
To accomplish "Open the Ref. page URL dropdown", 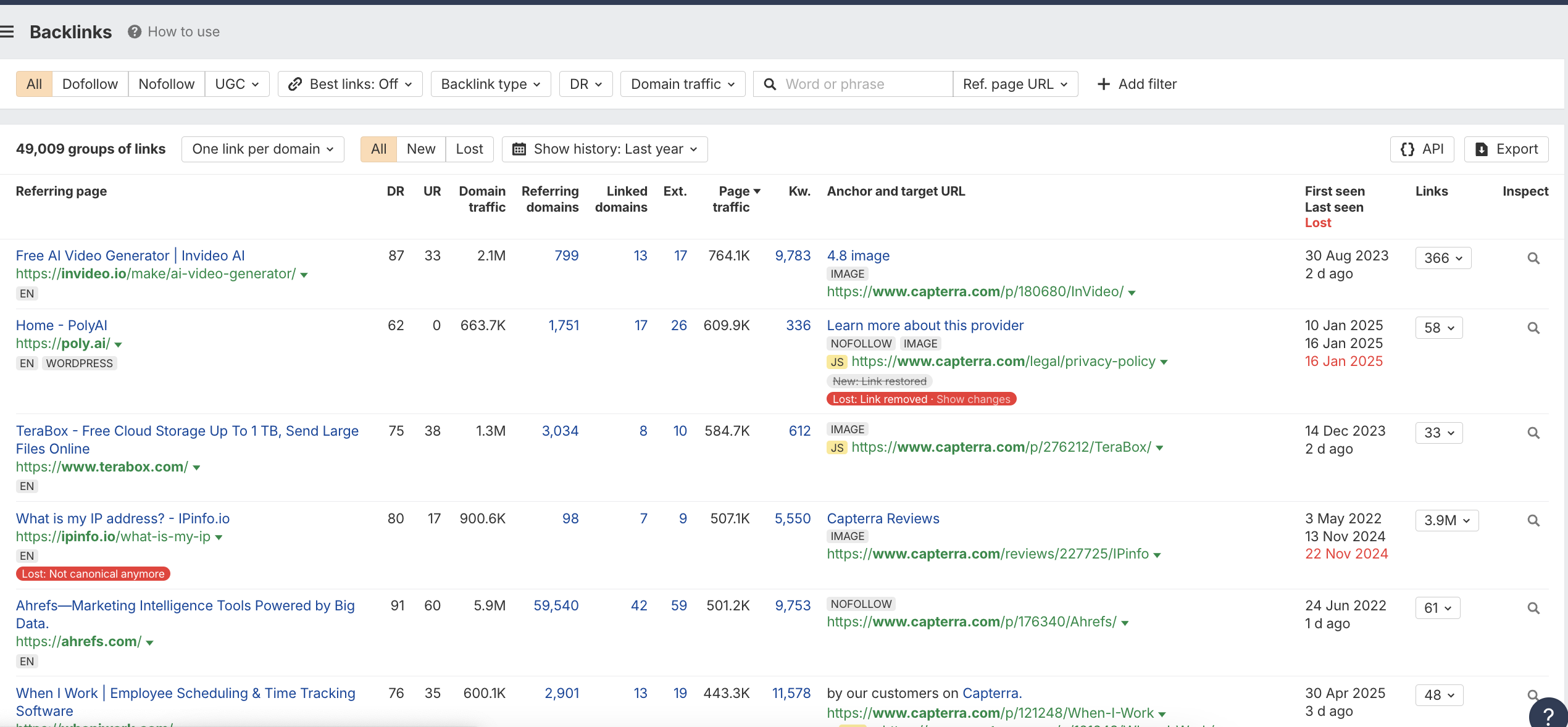I will [1015, 84].
